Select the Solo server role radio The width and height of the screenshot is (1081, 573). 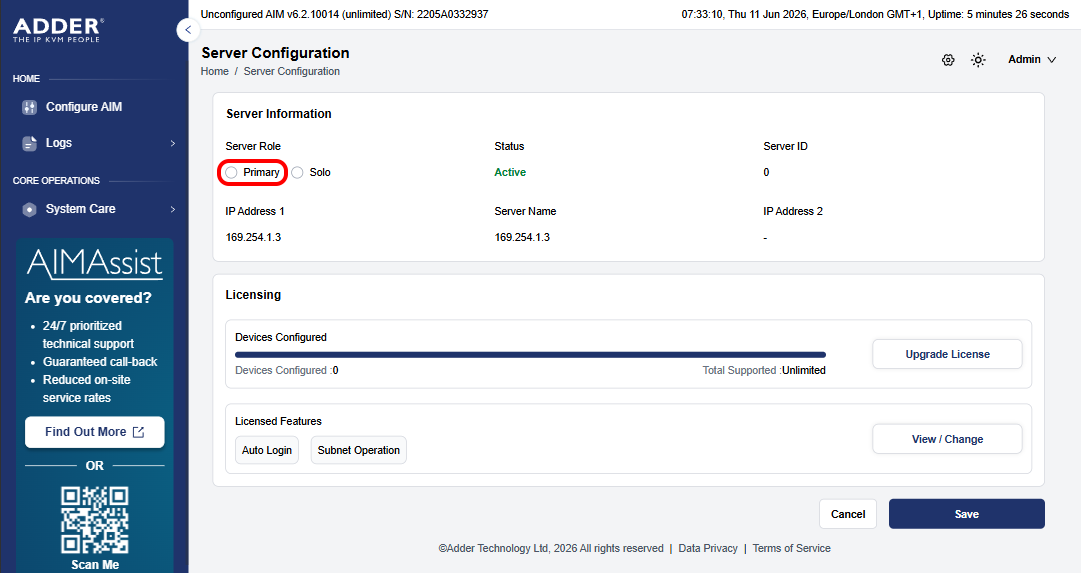[x=297, y=172]
